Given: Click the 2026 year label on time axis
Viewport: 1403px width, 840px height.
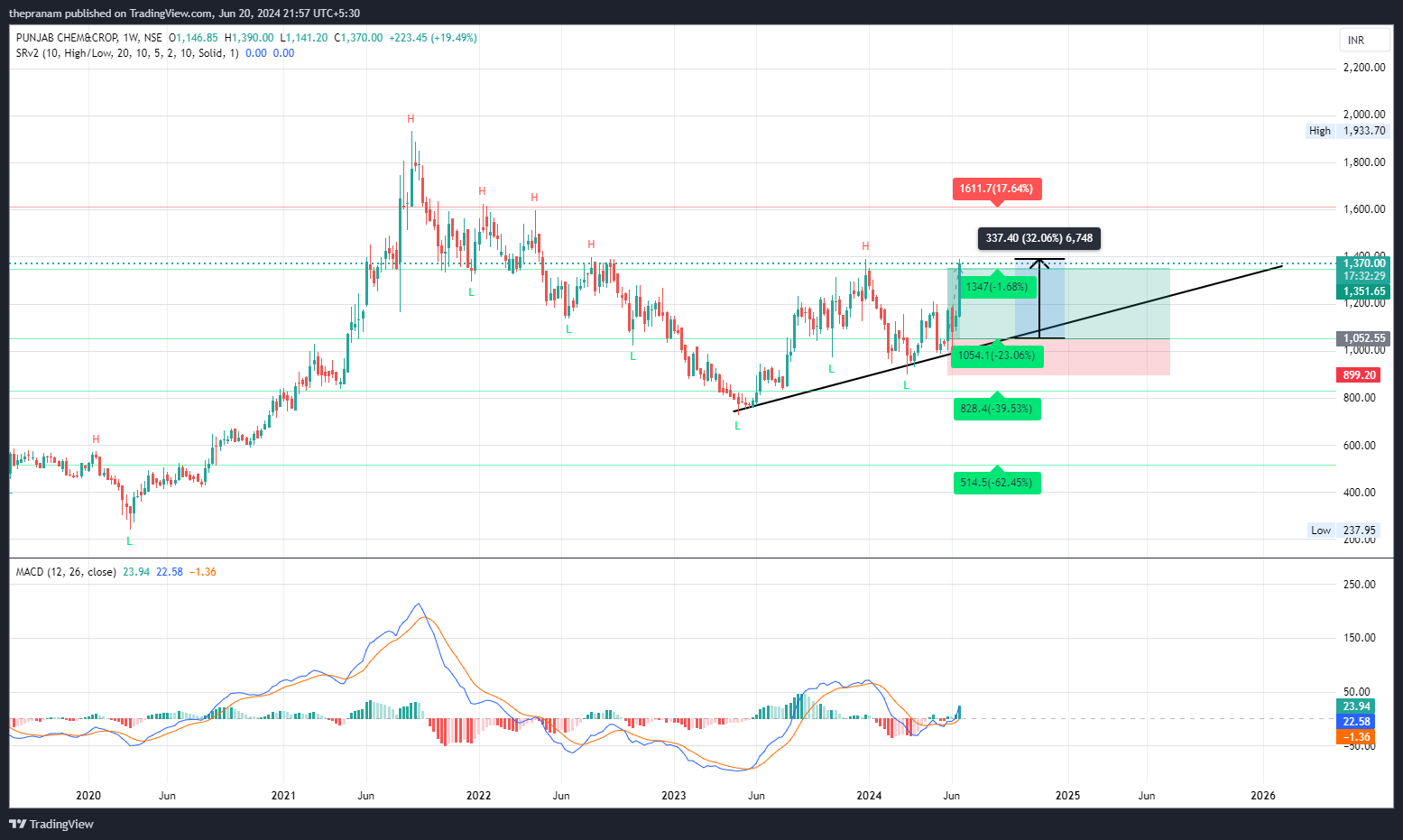Looking at the screenshot, I should pos(1263,796).
